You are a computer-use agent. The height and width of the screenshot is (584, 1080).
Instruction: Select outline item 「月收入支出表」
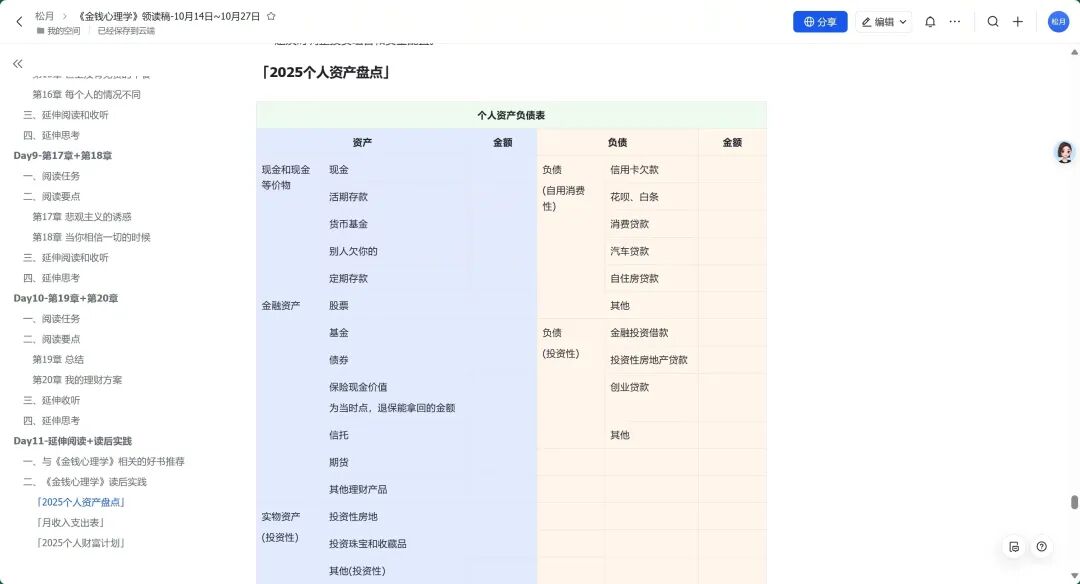coord(70,523)
